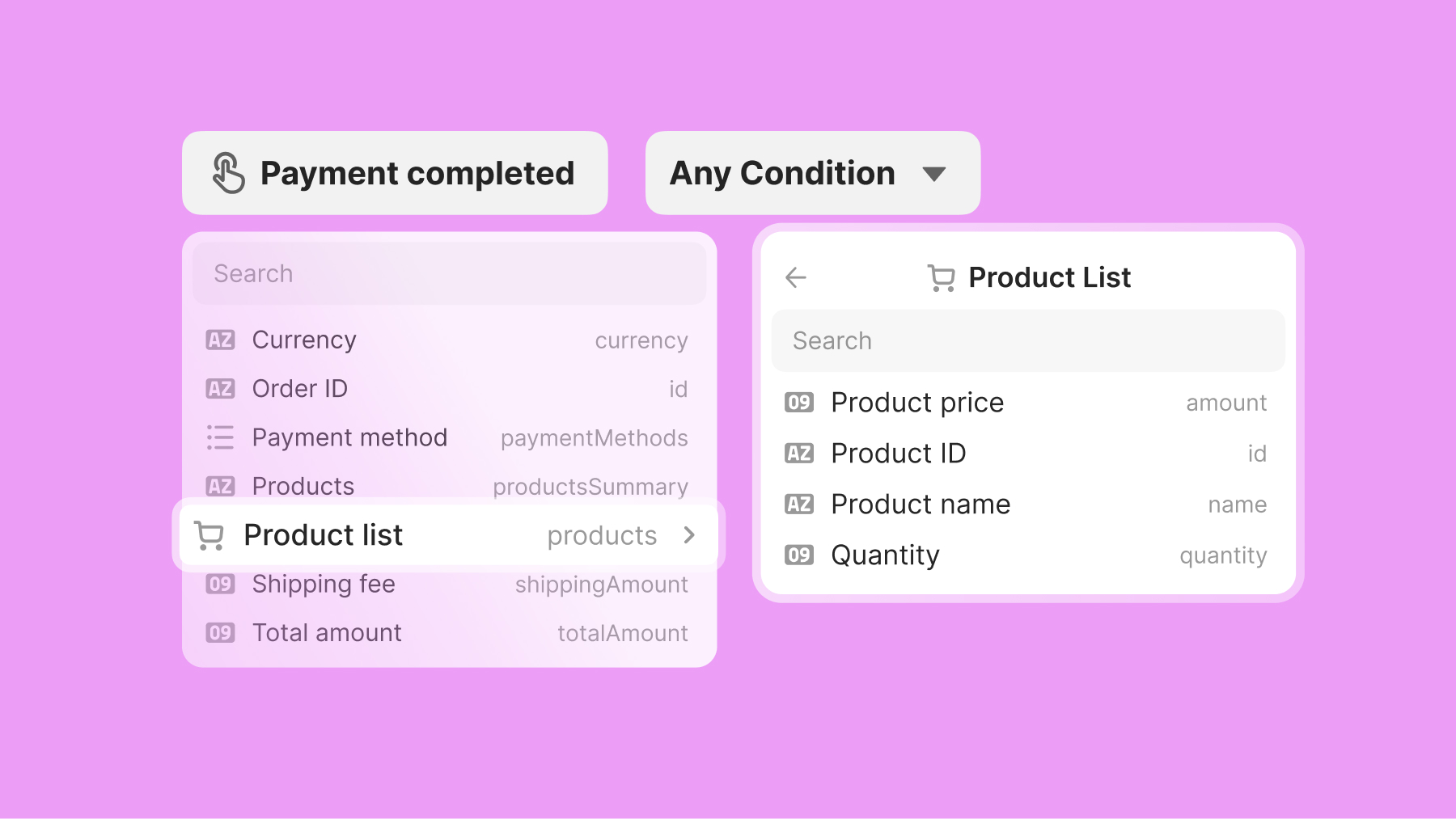1456x819 pixels.
Task: Open the Any Condition dropdown
Action: coord(812,173)
